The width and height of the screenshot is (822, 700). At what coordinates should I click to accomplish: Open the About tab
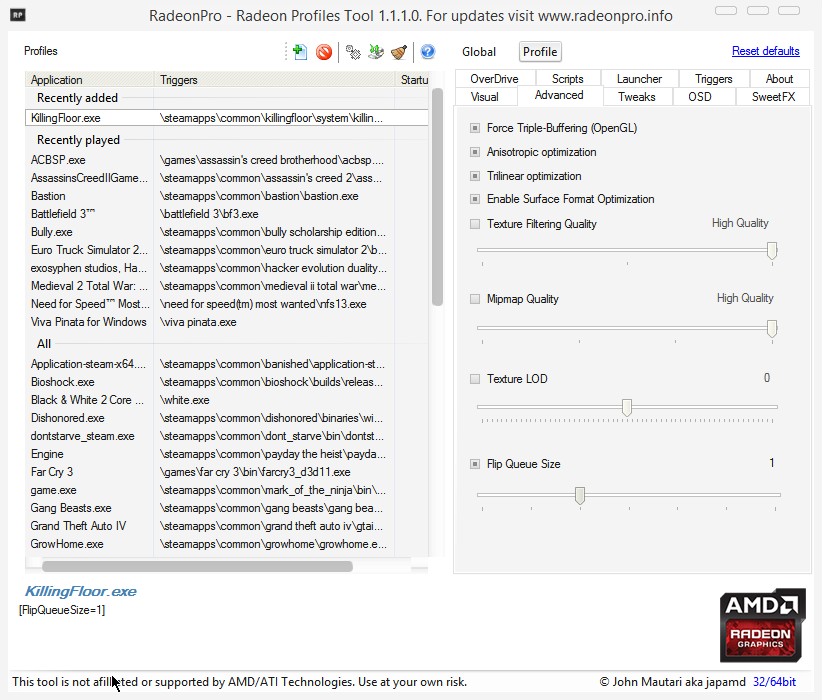[780, 79]
